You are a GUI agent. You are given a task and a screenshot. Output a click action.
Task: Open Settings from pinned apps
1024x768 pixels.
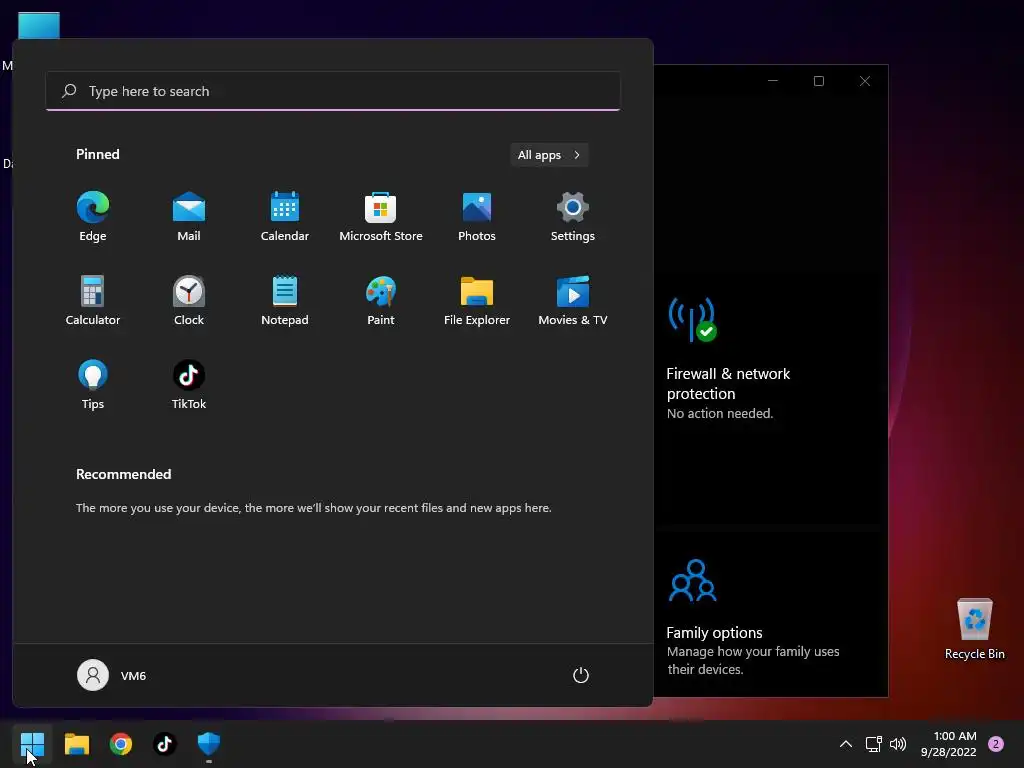(573, 217)
